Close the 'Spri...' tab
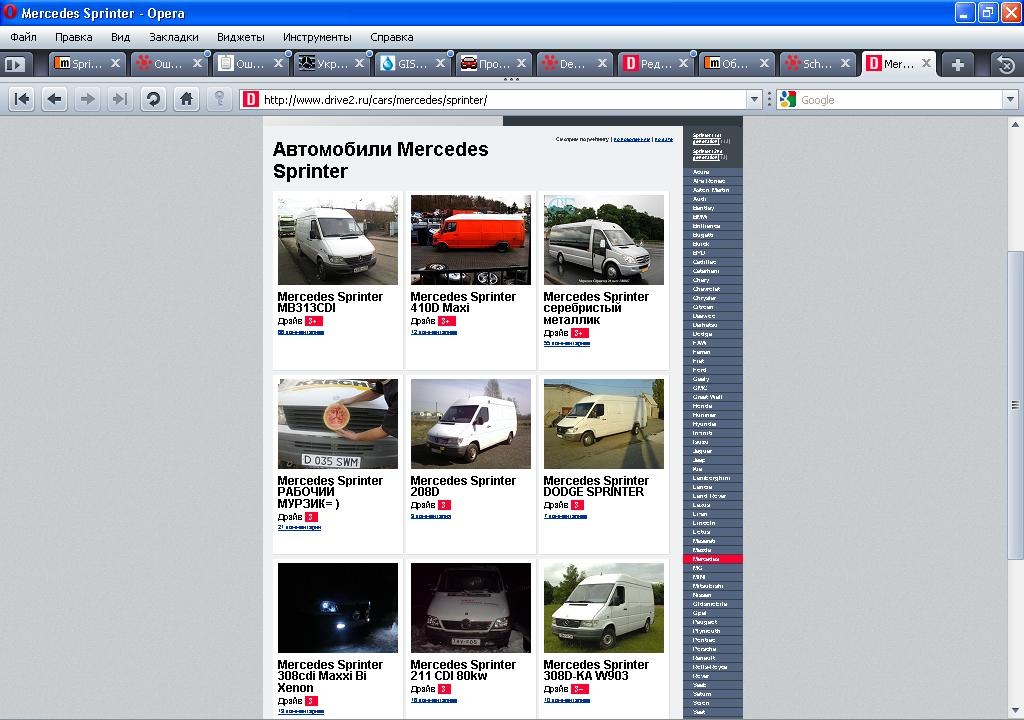The height and width of the screenshot is (720, 1024). [115, 63]
